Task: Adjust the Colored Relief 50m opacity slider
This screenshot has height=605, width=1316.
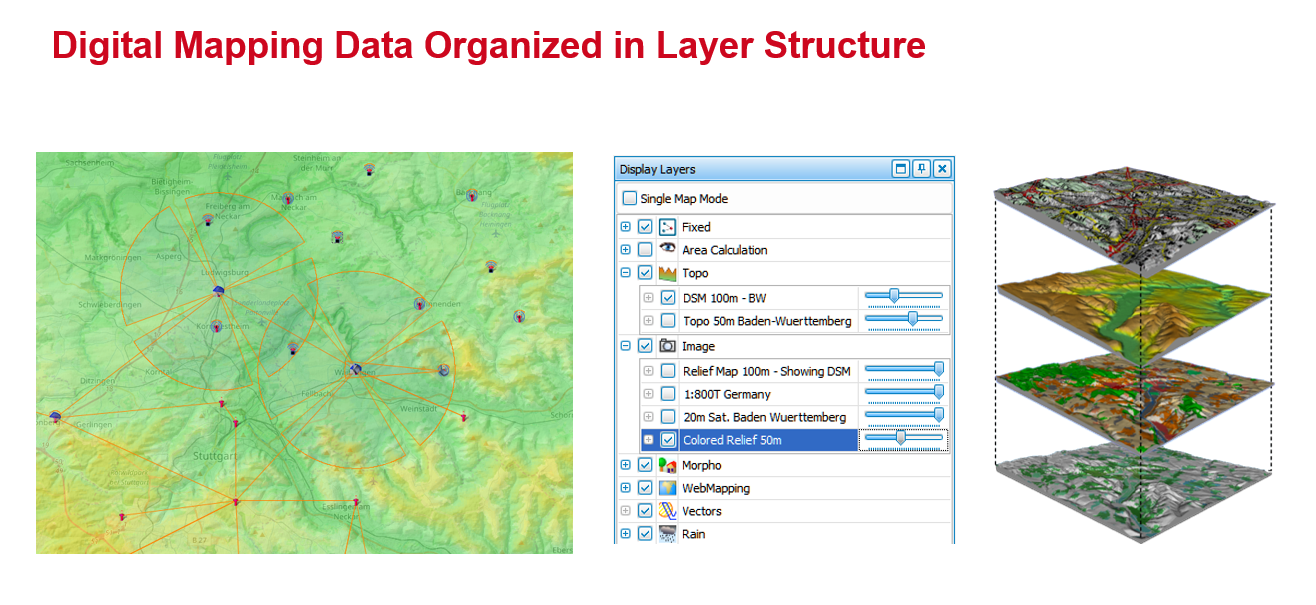Action: pyautogui.click(x=902, y=437)
